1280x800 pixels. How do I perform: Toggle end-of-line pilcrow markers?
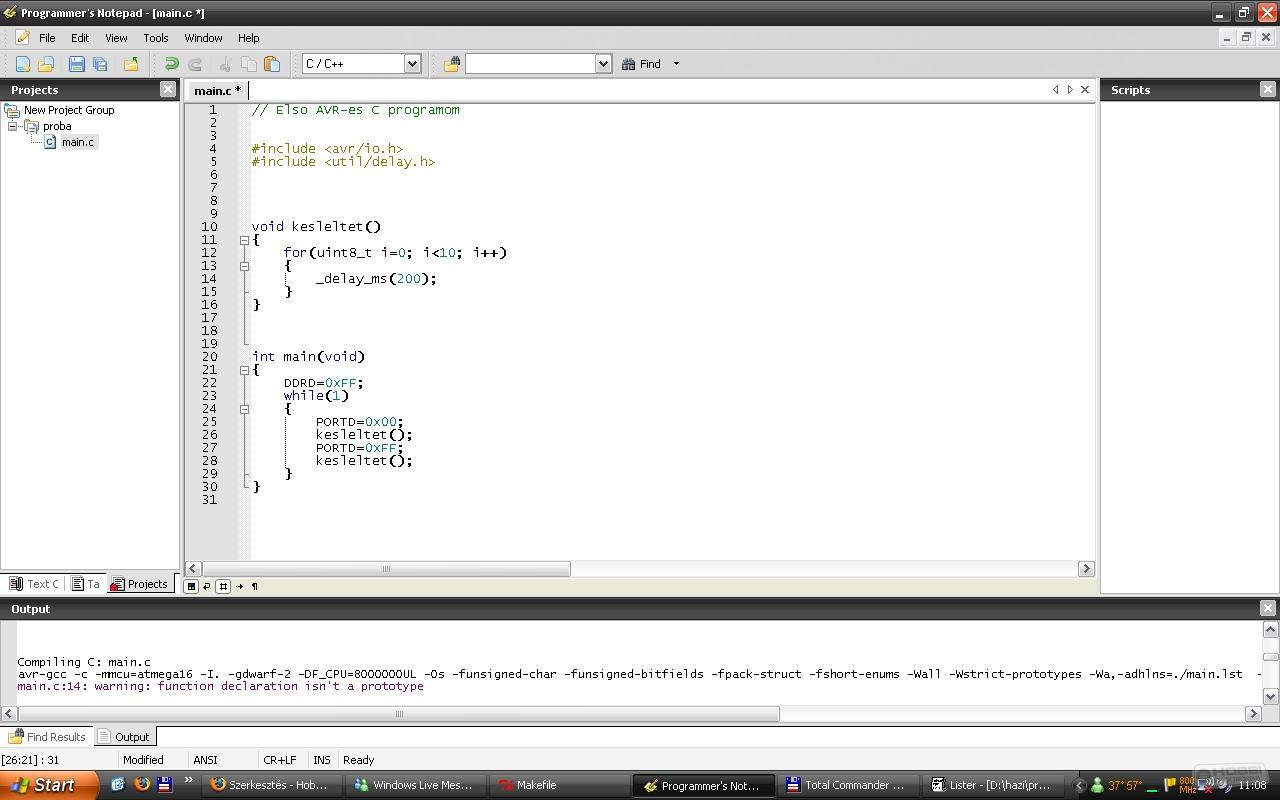[254, 586]
